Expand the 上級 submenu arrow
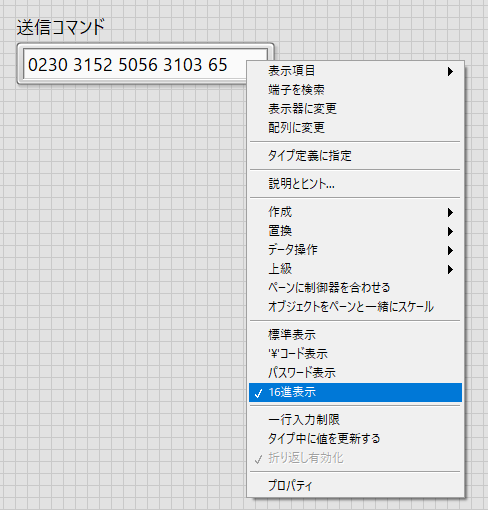Viewport: 488px width, 510px height. click(450, 269)
